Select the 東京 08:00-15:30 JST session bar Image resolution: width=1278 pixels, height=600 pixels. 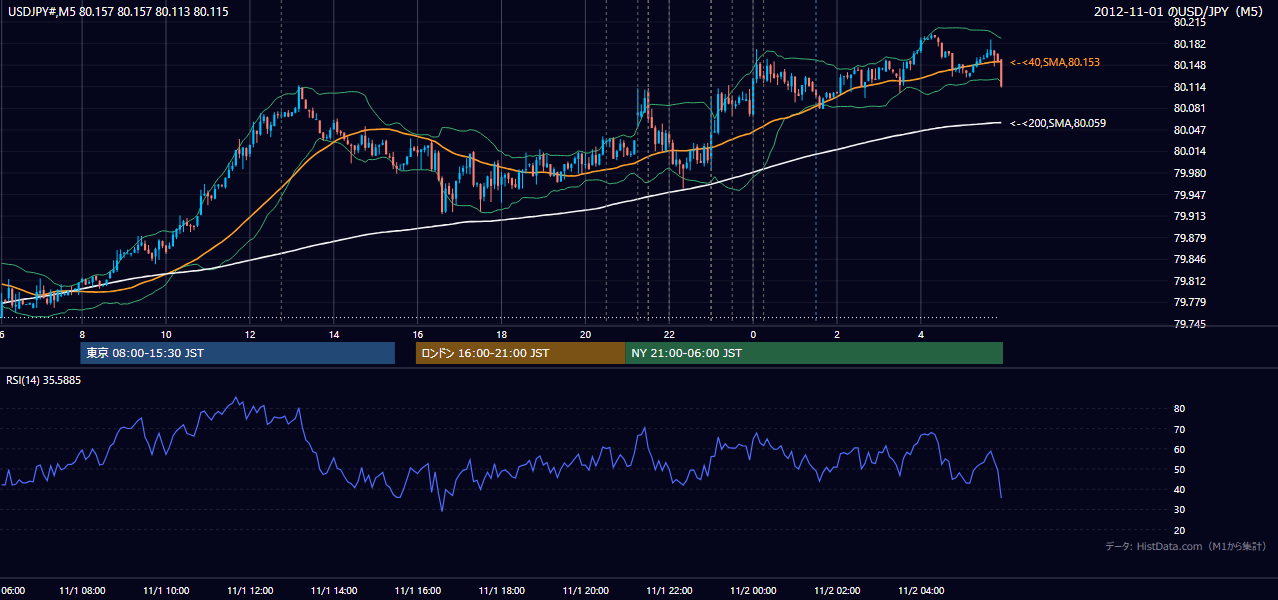(238, 353)
